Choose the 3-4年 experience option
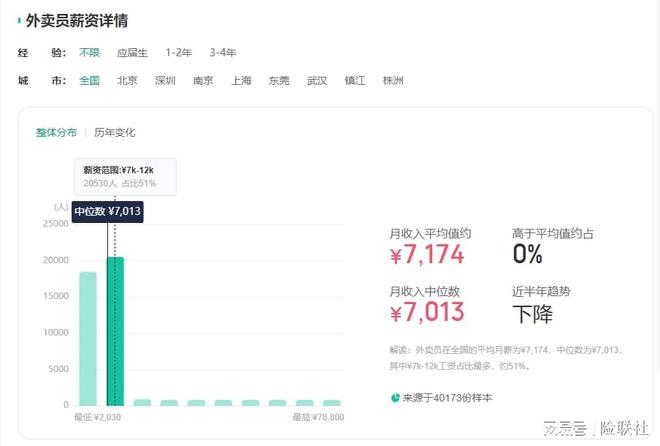Viewport: 660px width, 446px height. point(223,53)
